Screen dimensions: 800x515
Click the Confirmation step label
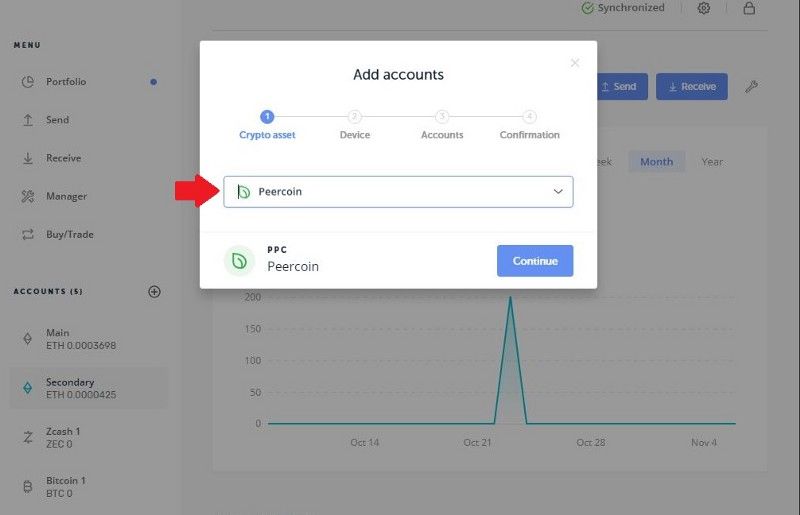(530, 135)
